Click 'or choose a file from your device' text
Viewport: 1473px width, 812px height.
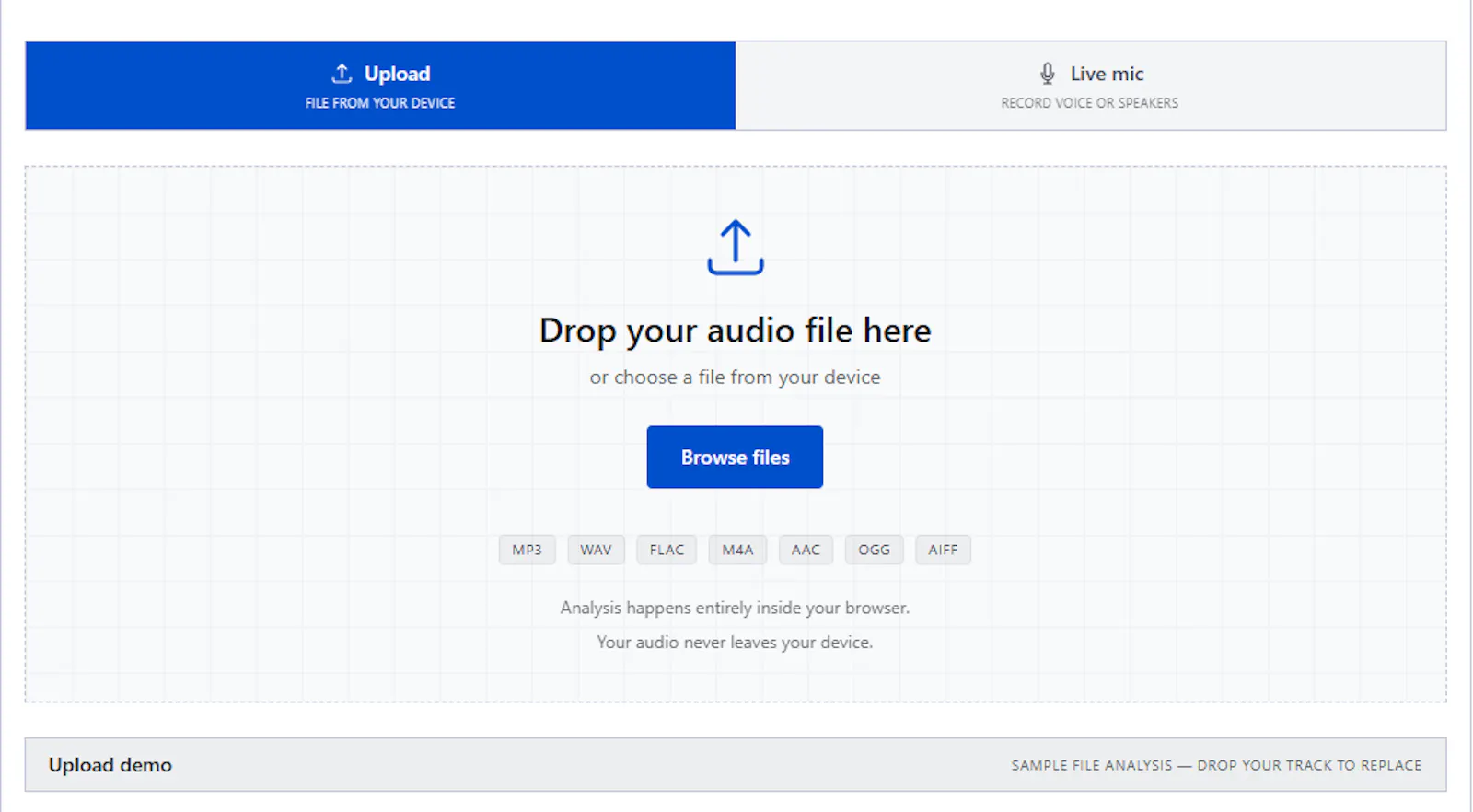coord(735,377)
